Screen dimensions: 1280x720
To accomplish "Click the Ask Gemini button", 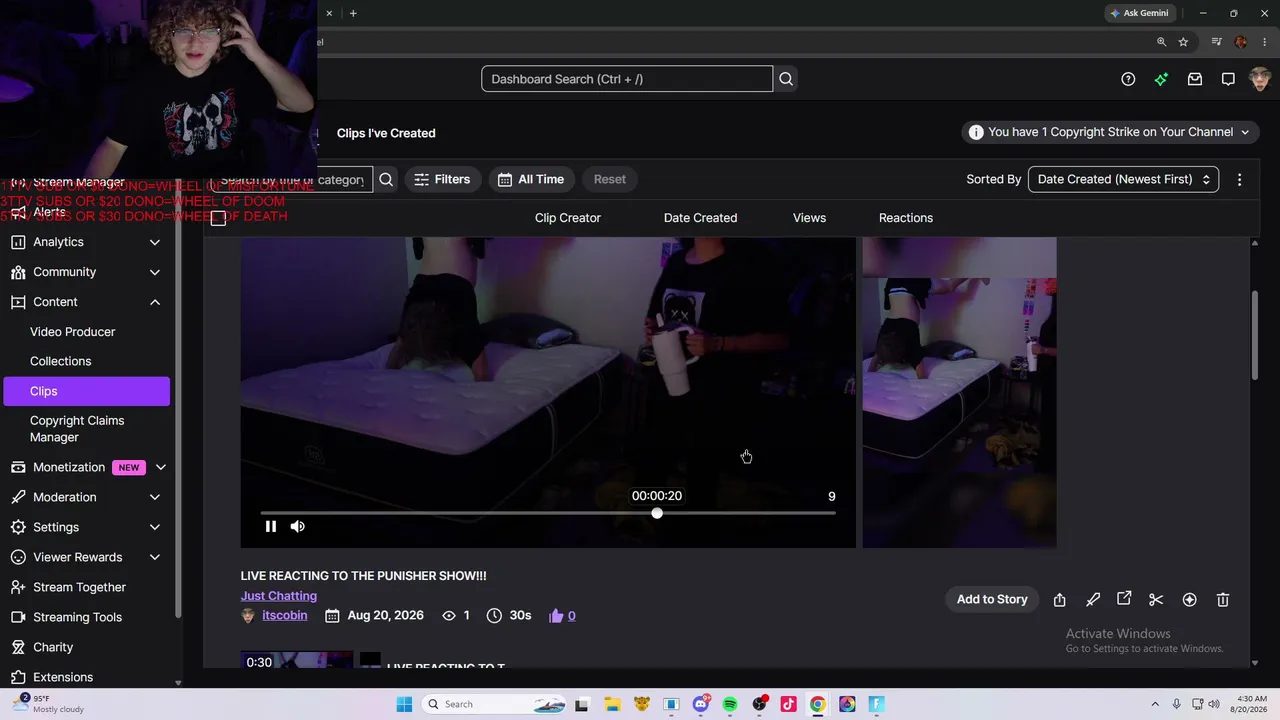I will (x=1139, y=13).
